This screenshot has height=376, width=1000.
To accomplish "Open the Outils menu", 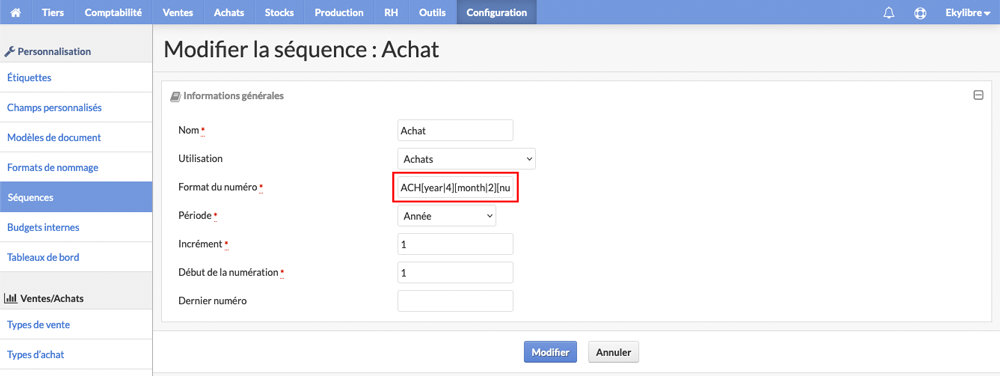I will click(x=432, y=12).
